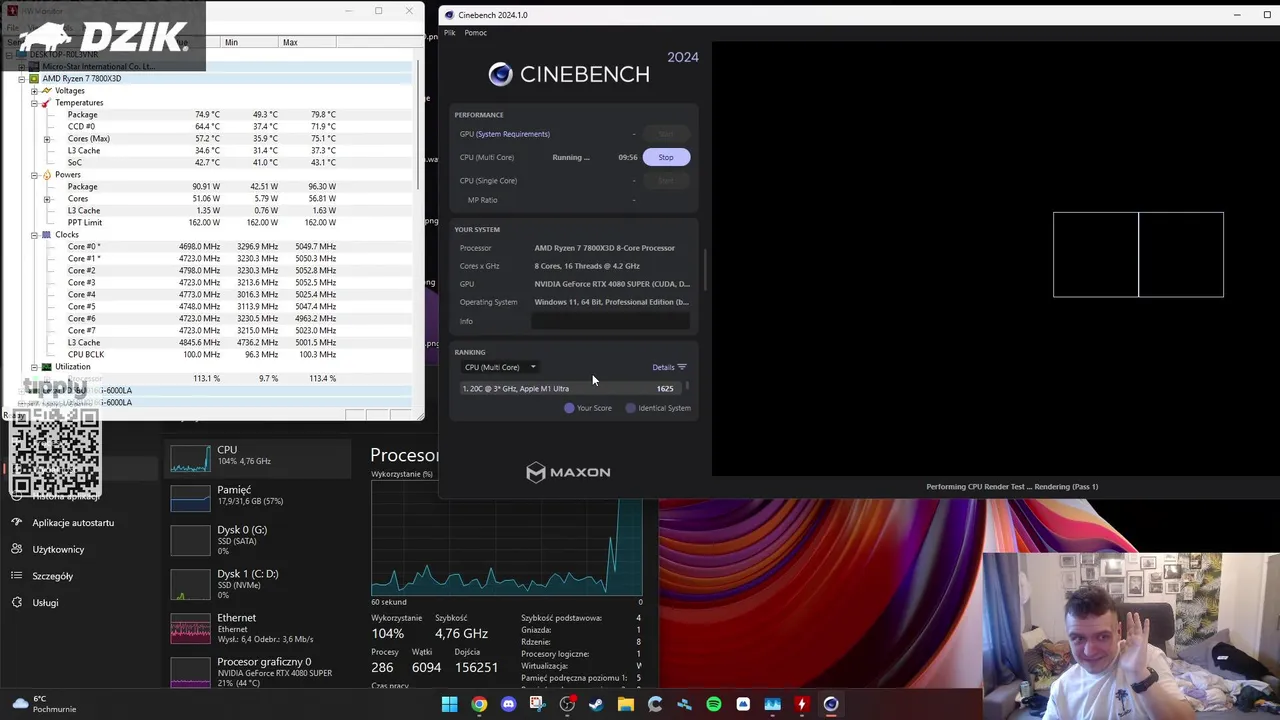The width and height of the screenshot is (1280, 720).
Task: Collapse the Utilization node
Action: click(34, 367)
